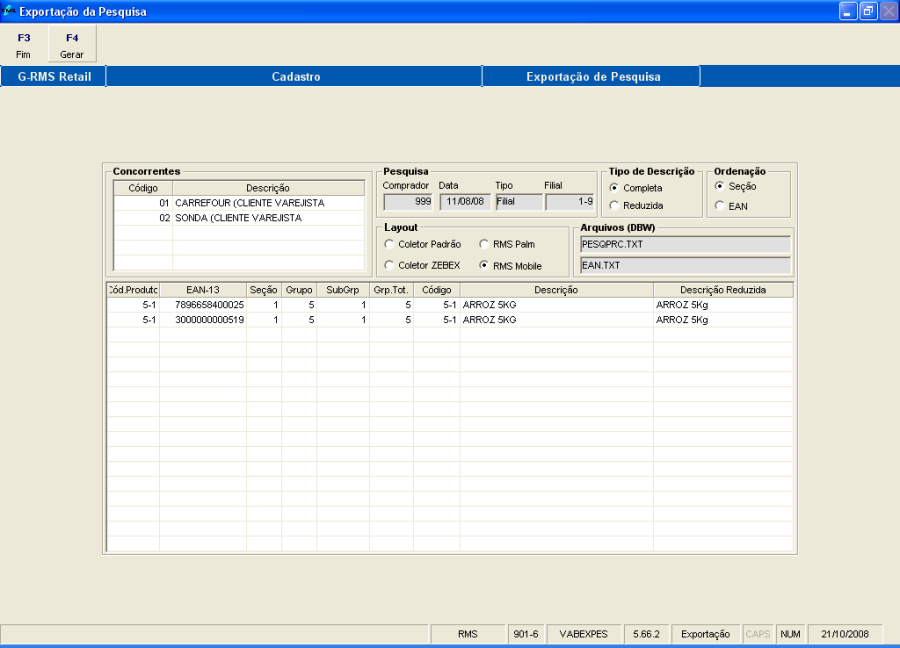Switch ordering to EAN
Viewport: 900px width, 648px height.
pos(719,206)
